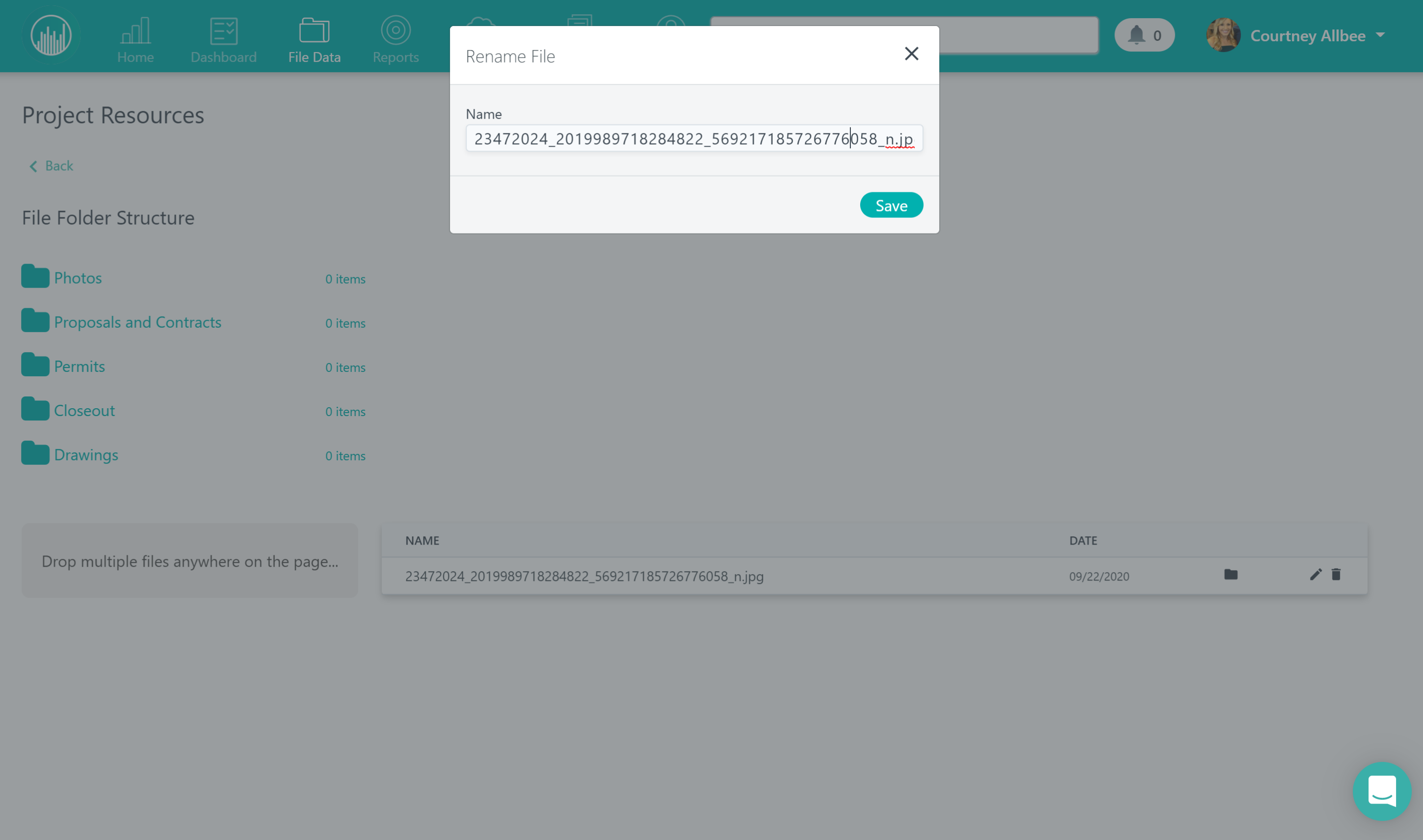1423x840 pixels.
Task: Select the file 23472024_..._n.jpg row
Action: coord(874,576)
